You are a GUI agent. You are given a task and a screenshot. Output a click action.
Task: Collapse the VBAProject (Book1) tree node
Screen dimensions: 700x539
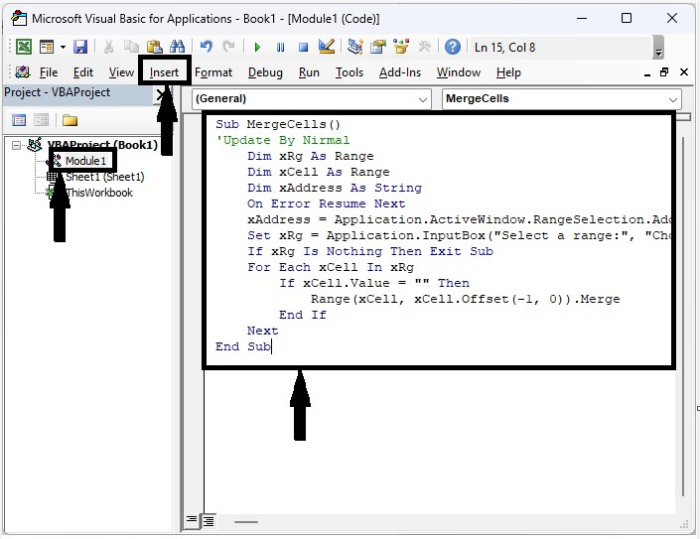[16, 145]
